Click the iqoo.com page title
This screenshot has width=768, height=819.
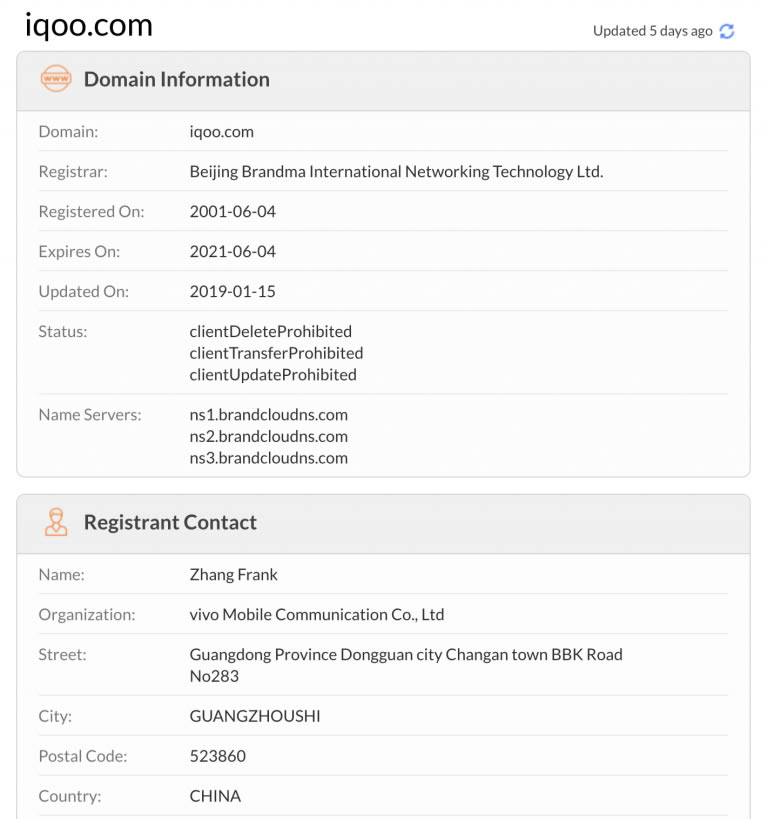tap(89, 25)
